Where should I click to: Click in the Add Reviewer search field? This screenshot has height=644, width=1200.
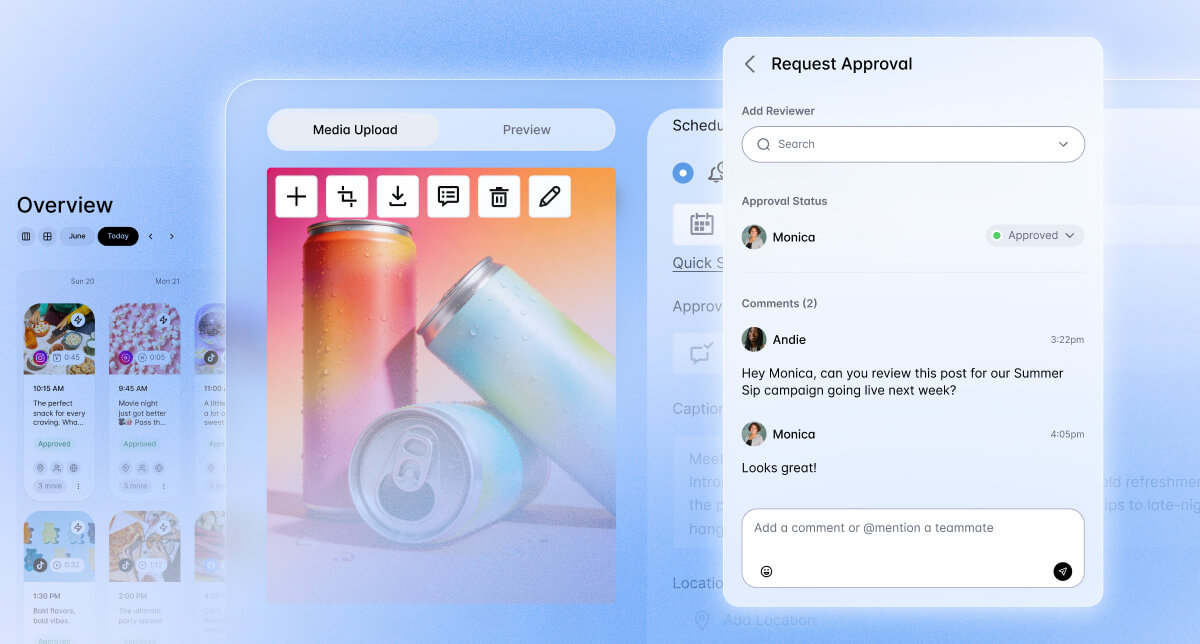coord(913,144)
